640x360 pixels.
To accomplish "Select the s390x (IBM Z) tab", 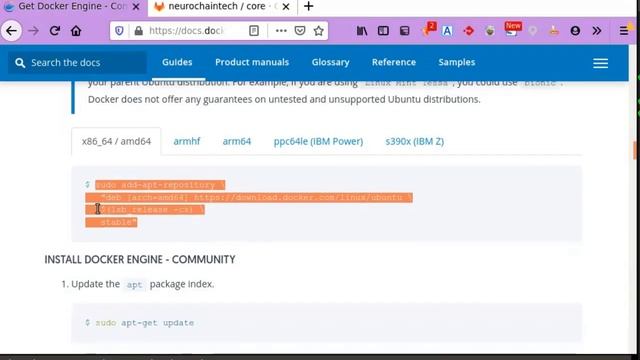I will 415,141.
